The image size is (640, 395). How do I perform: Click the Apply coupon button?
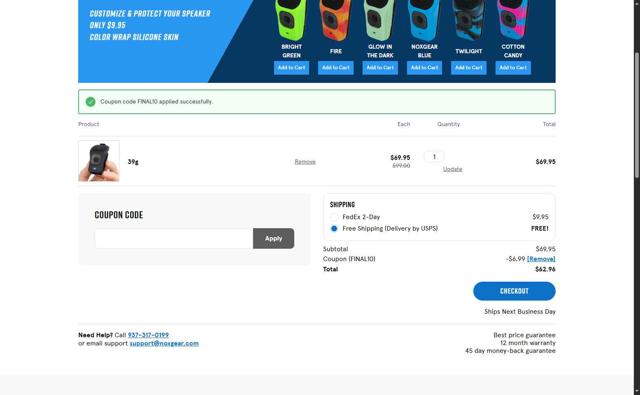[x=273, y=238]
